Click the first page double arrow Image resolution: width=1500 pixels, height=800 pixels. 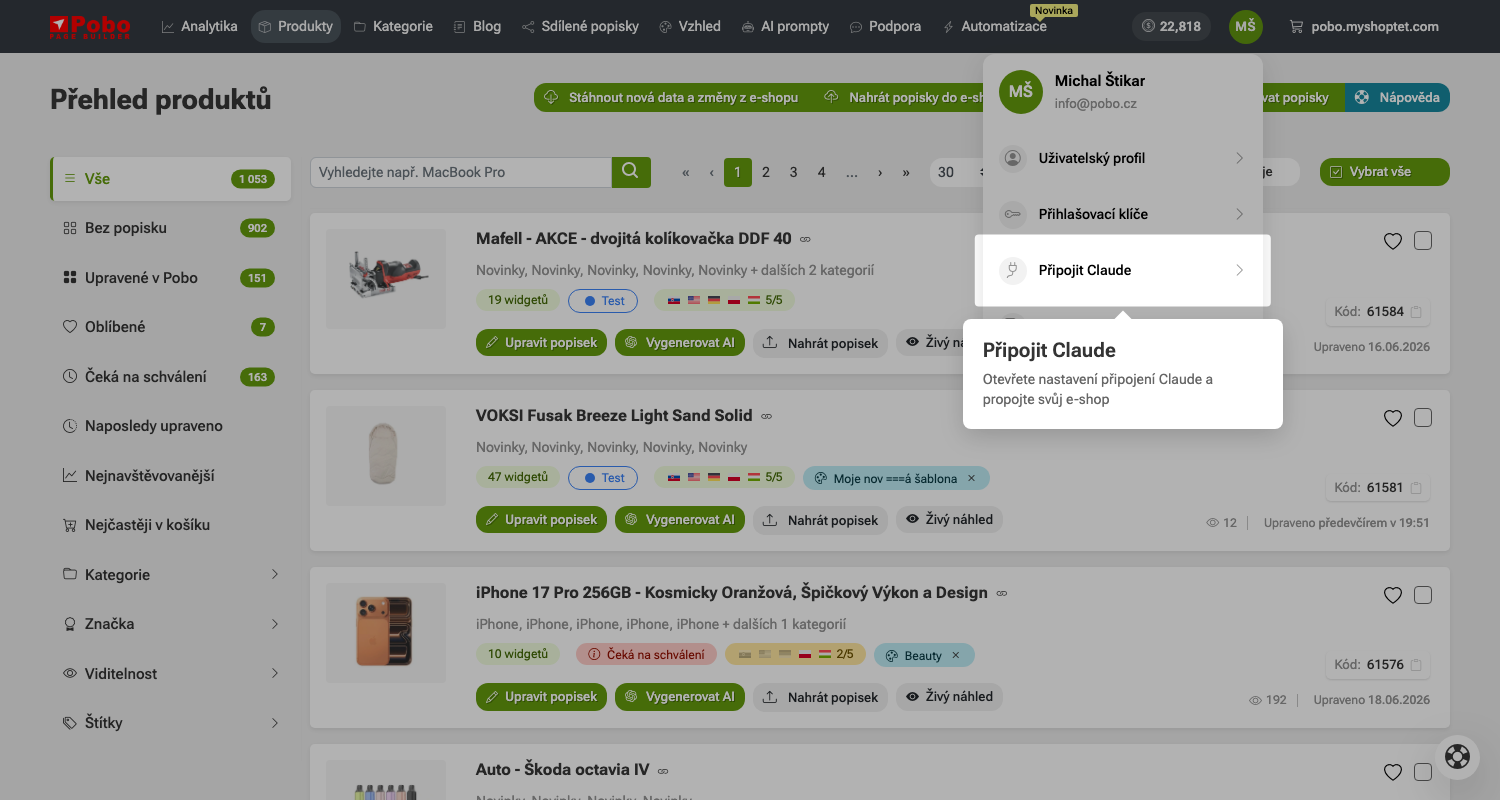tap(685, 172)
